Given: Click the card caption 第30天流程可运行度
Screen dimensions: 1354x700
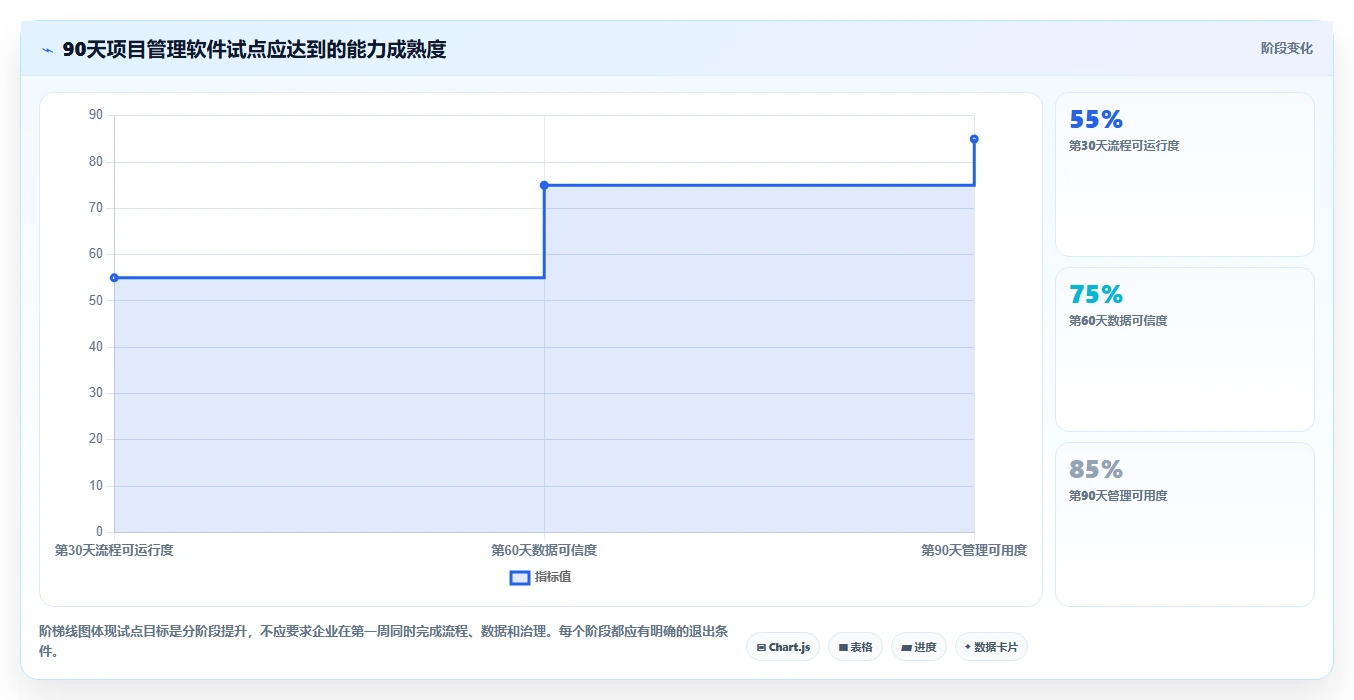Looking at the screenshot, I should pos(1124,146).
